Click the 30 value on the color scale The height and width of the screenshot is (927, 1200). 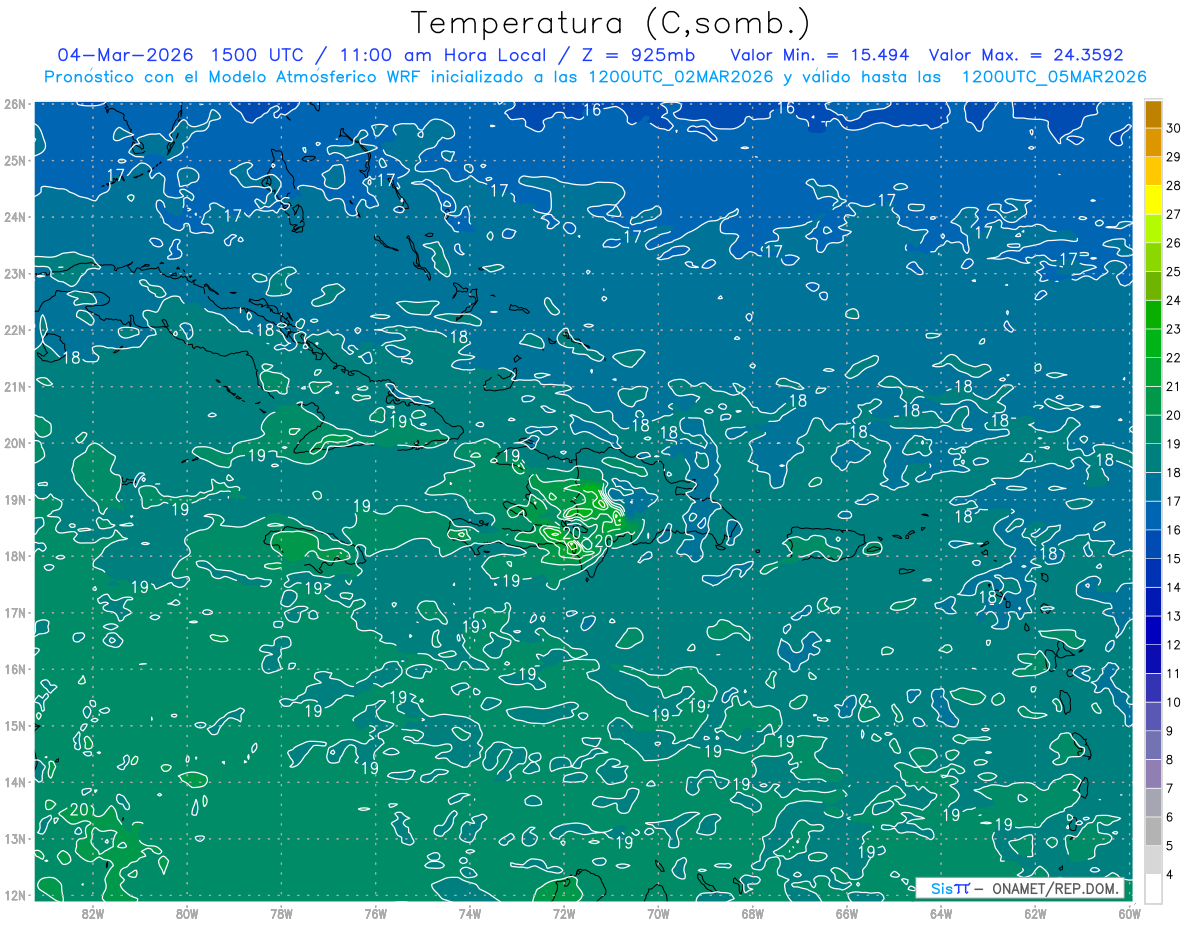click(x=1173, y=128)
